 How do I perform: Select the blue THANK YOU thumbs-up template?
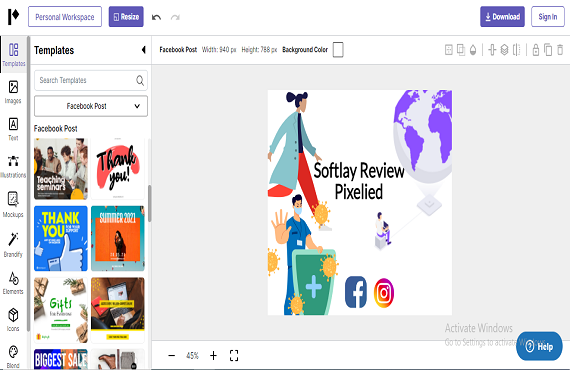[x=61, y=238]
